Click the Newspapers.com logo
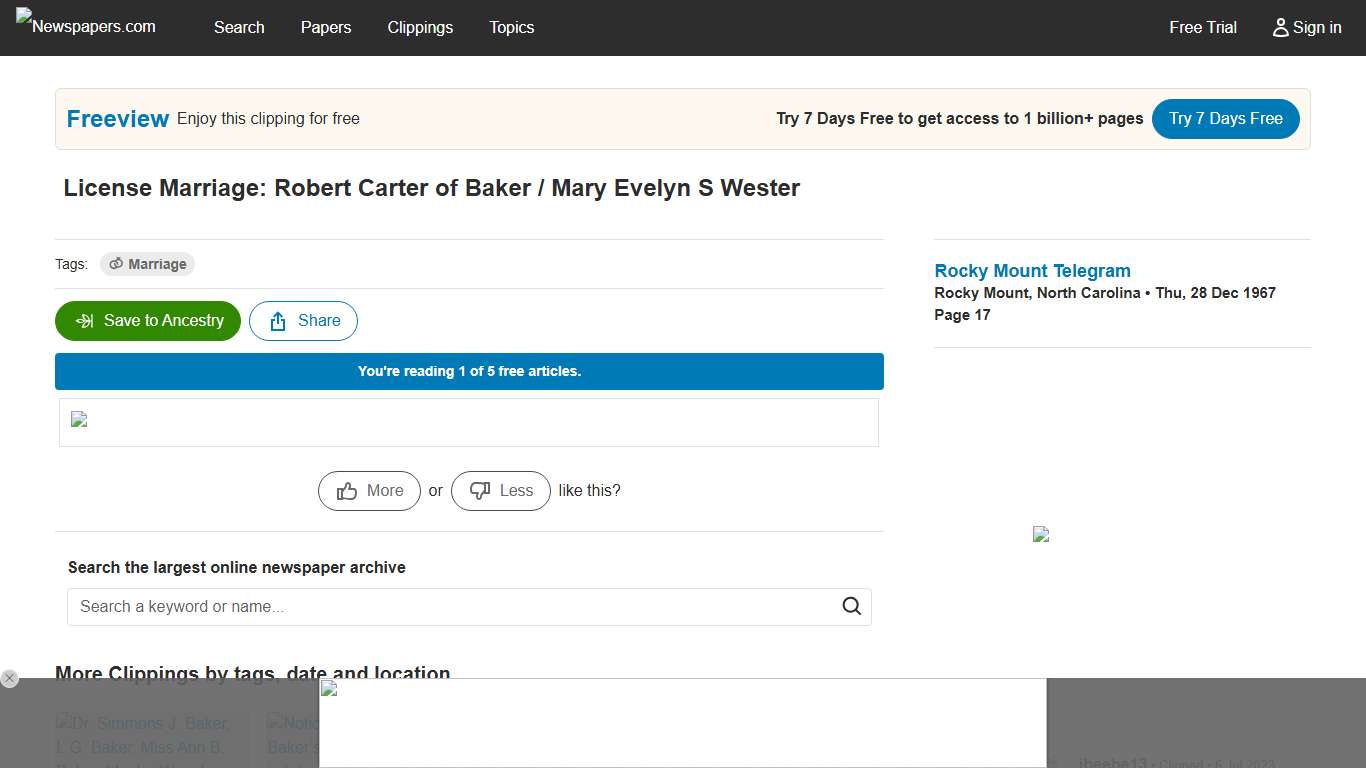1366x768 pixels. (85, 27)
